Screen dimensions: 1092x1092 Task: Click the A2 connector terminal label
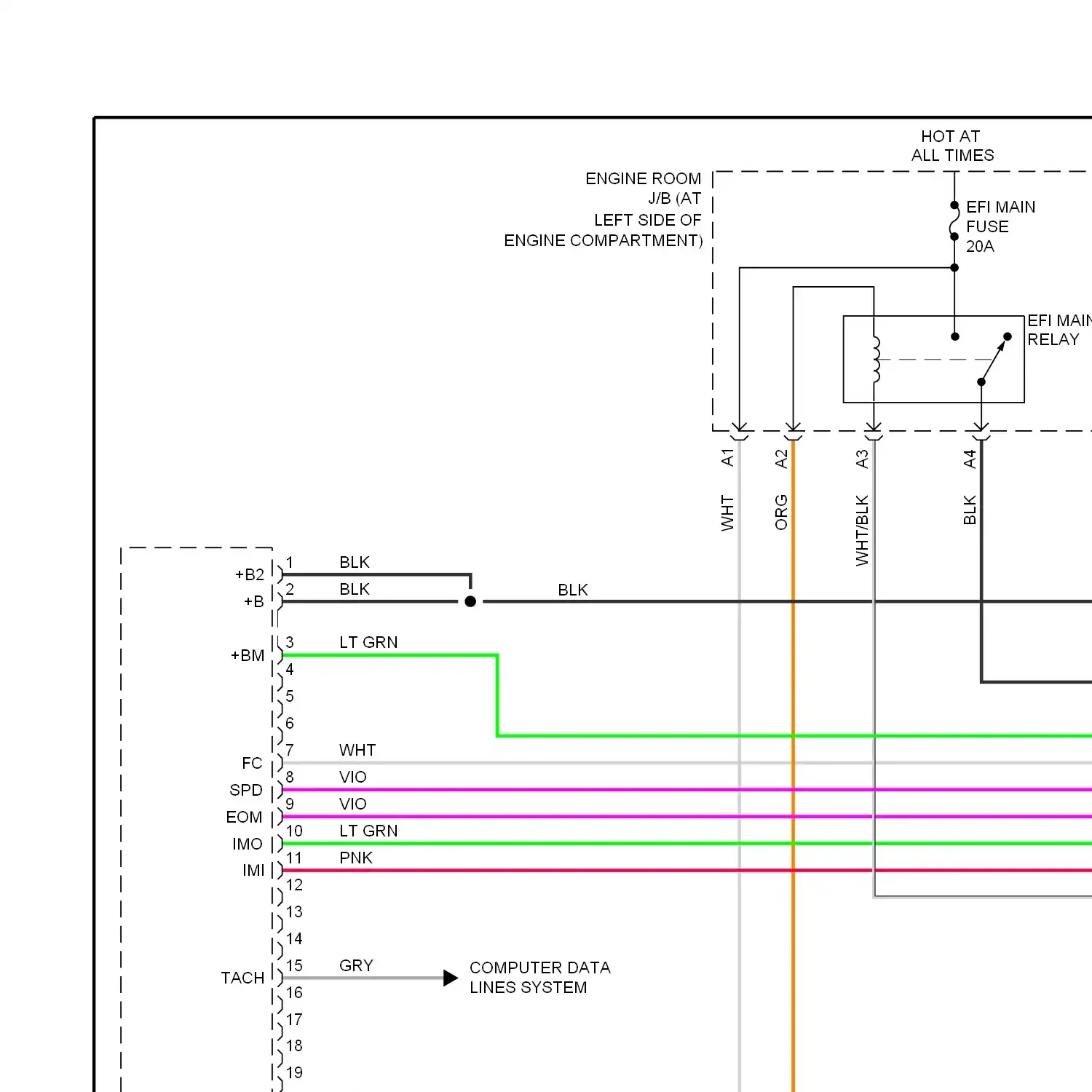click(781, 459)
